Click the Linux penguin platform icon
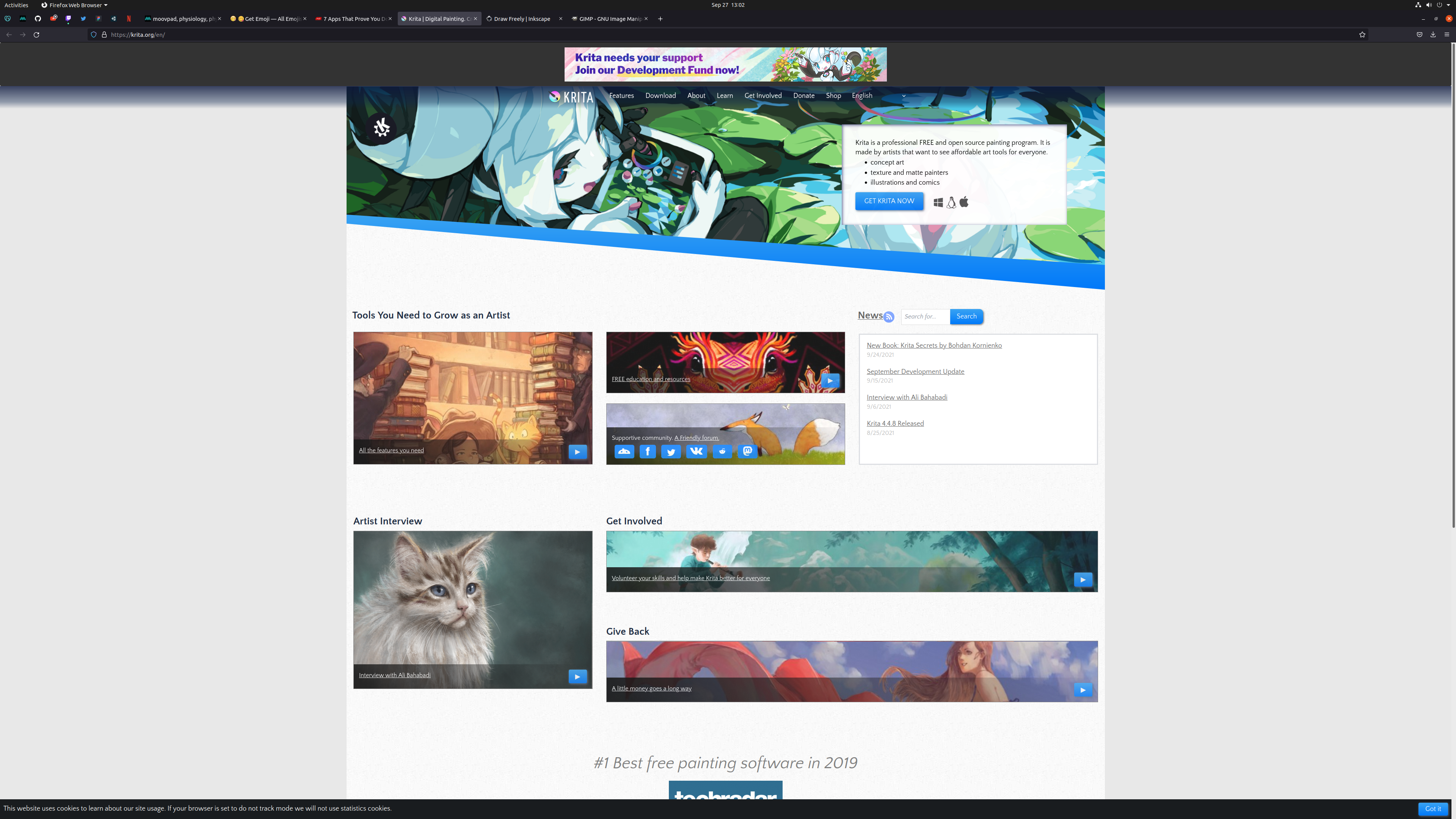The height and width of the screenshot is (819, 1456). click(x=951, y=202)
